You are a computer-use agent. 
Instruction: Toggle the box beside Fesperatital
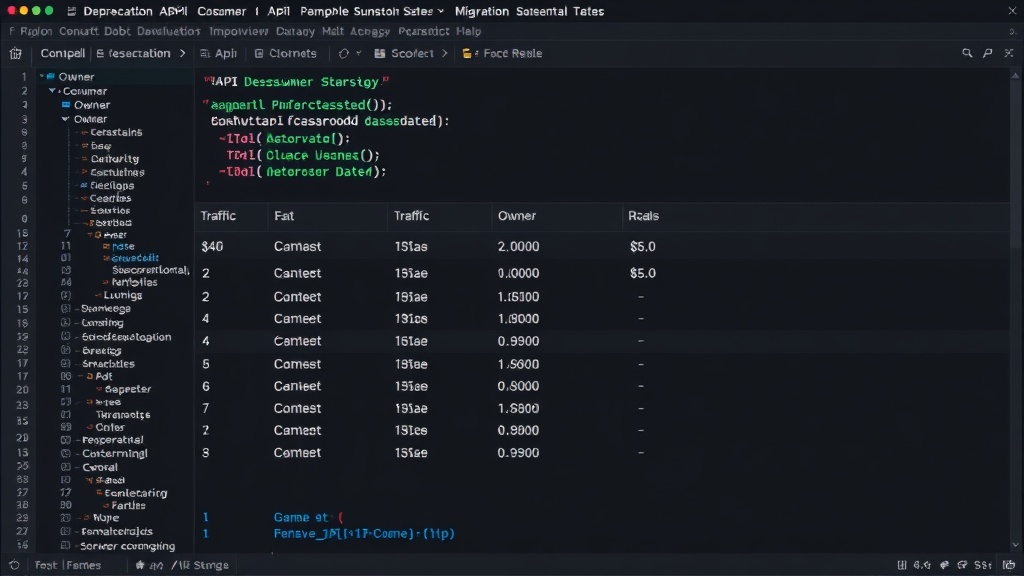coord(65,440)
